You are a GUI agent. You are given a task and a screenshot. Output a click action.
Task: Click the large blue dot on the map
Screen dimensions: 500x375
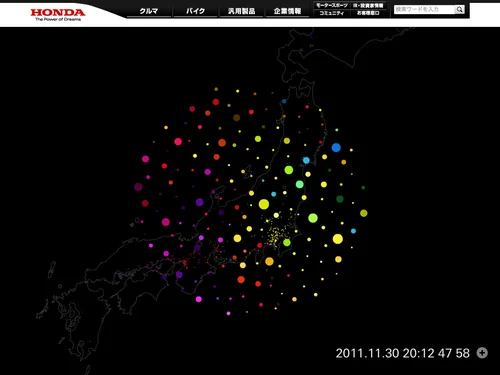pos(336,147)
